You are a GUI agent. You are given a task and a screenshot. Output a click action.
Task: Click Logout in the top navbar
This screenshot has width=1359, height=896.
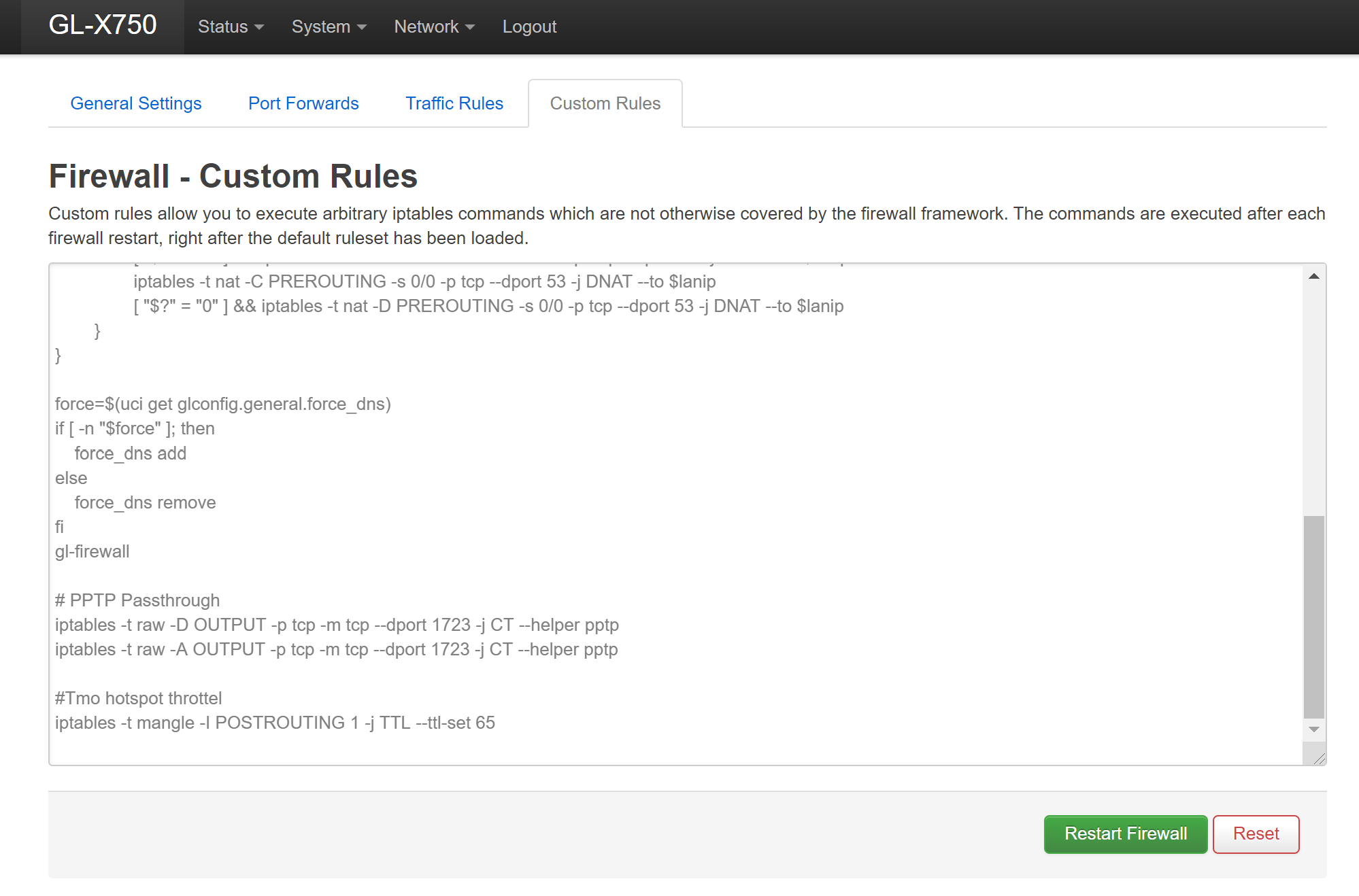(x=529, y=27)
